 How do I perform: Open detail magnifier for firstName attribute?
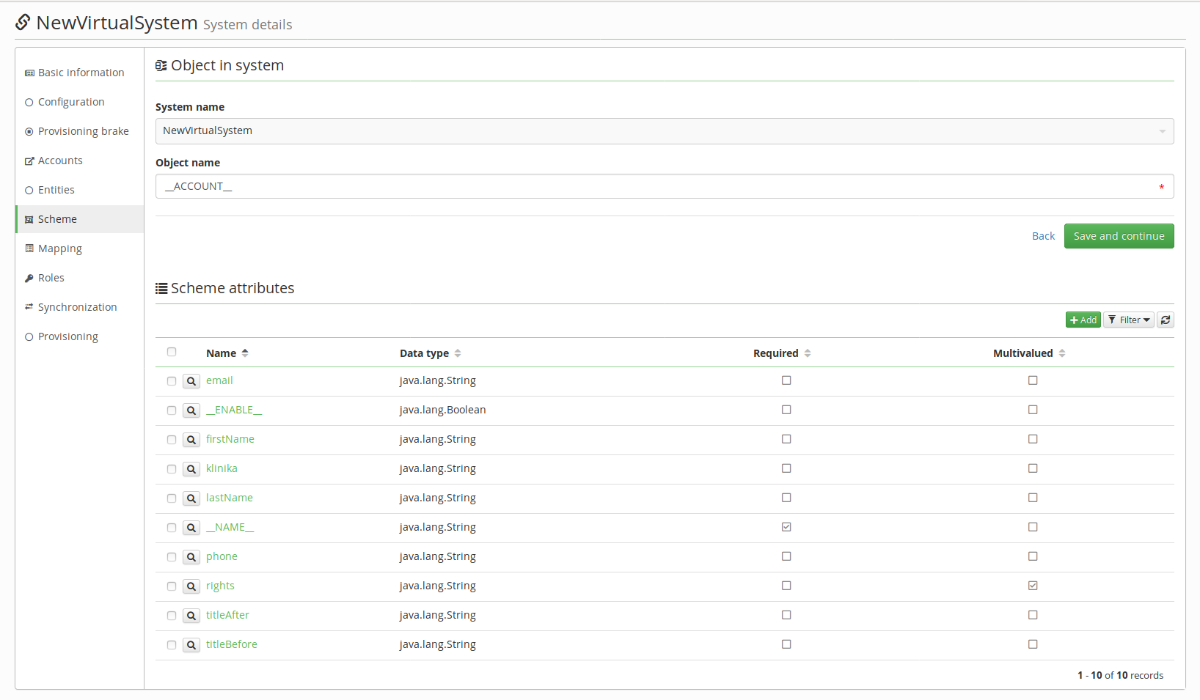tap(191, 440)
